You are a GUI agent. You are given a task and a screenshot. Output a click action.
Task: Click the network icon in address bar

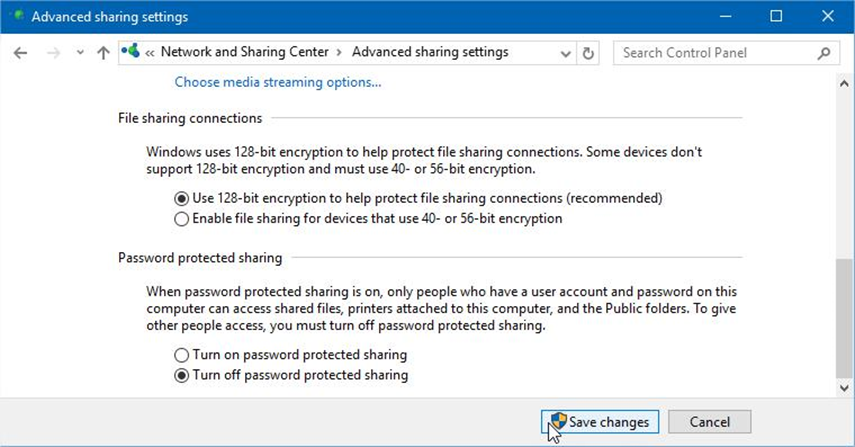point(132,52)
